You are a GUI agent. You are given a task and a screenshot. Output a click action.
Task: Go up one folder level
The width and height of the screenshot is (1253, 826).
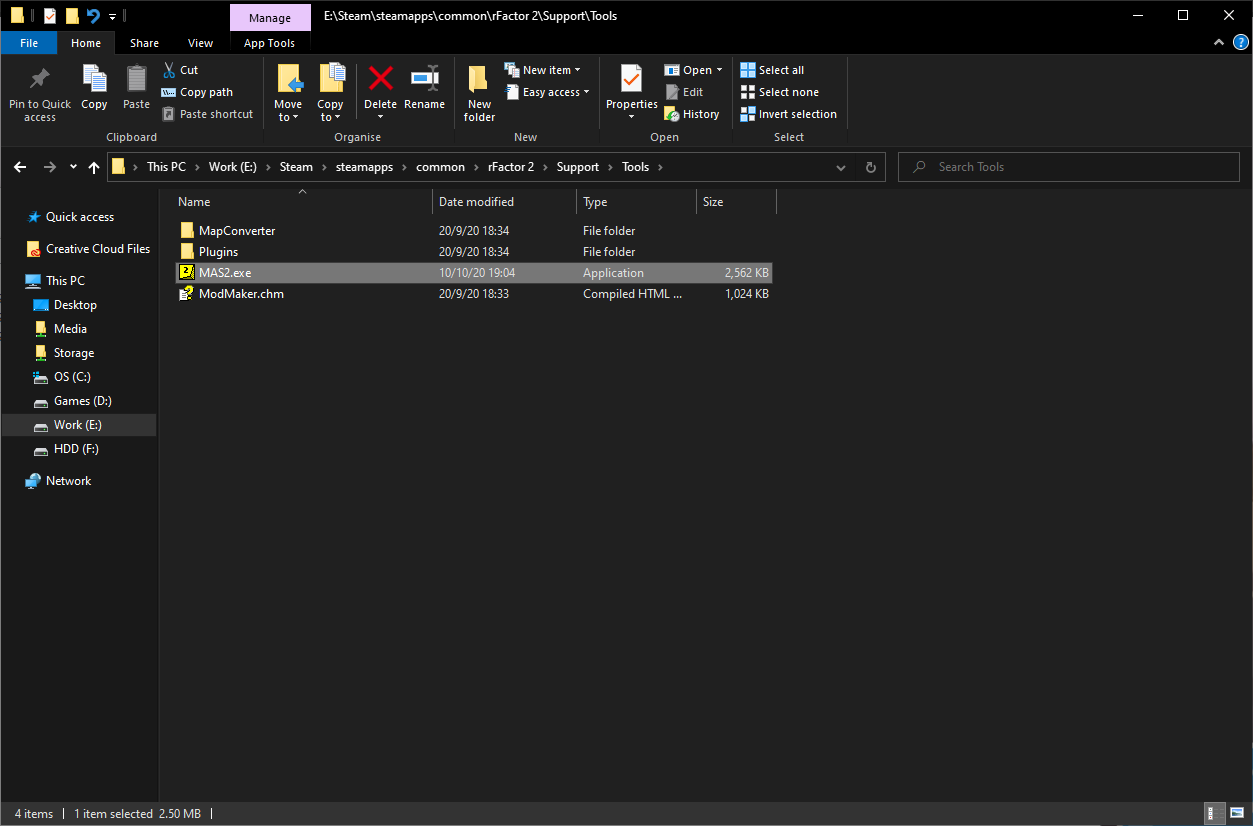(x=94, y=167)
